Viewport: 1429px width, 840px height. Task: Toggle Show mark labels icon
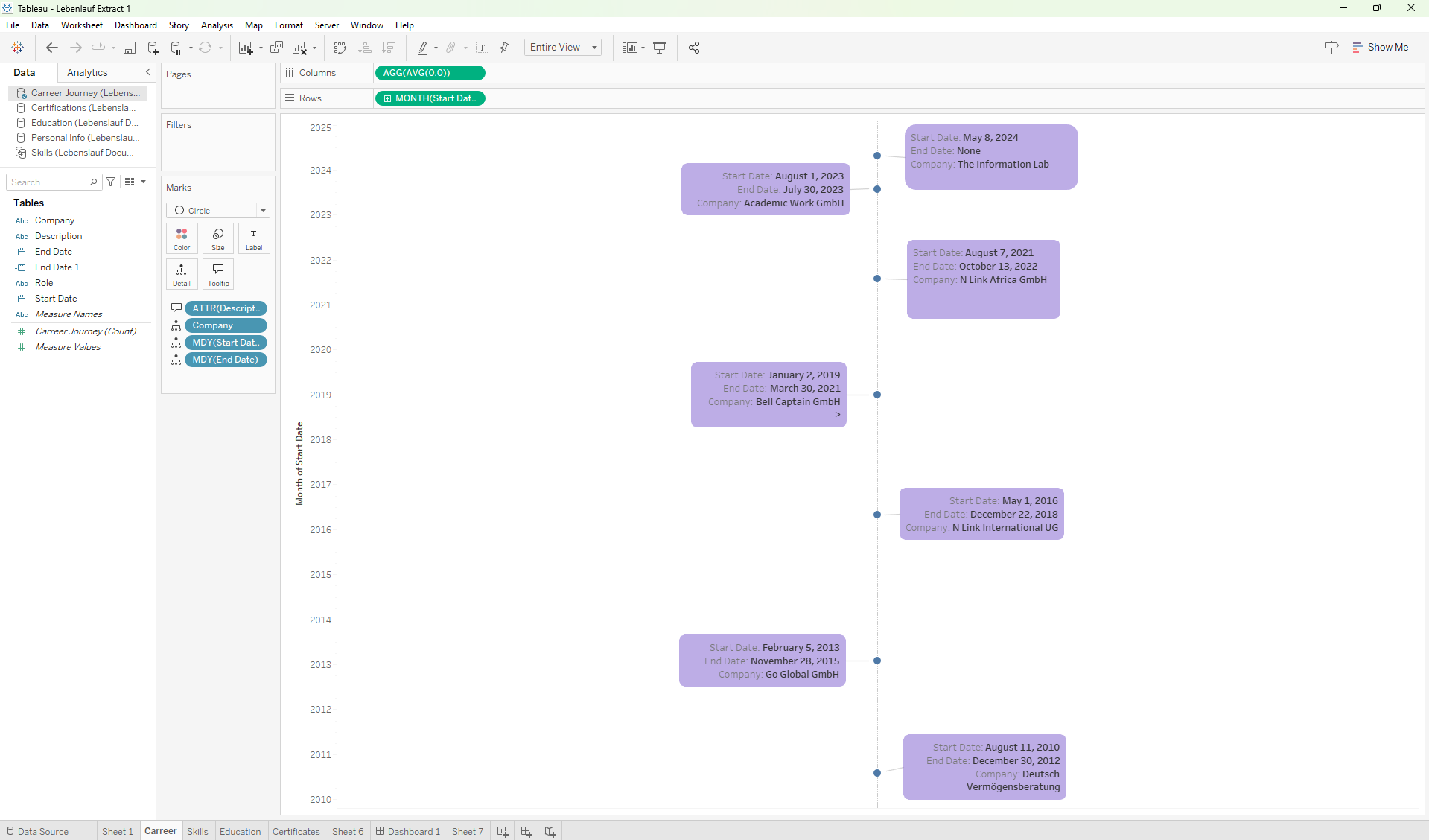(x=483, y=48)
